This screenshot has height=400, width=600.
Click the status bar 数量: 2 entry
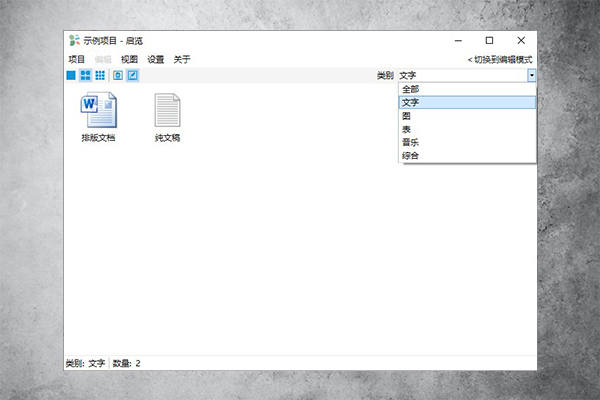coord(126,363)
